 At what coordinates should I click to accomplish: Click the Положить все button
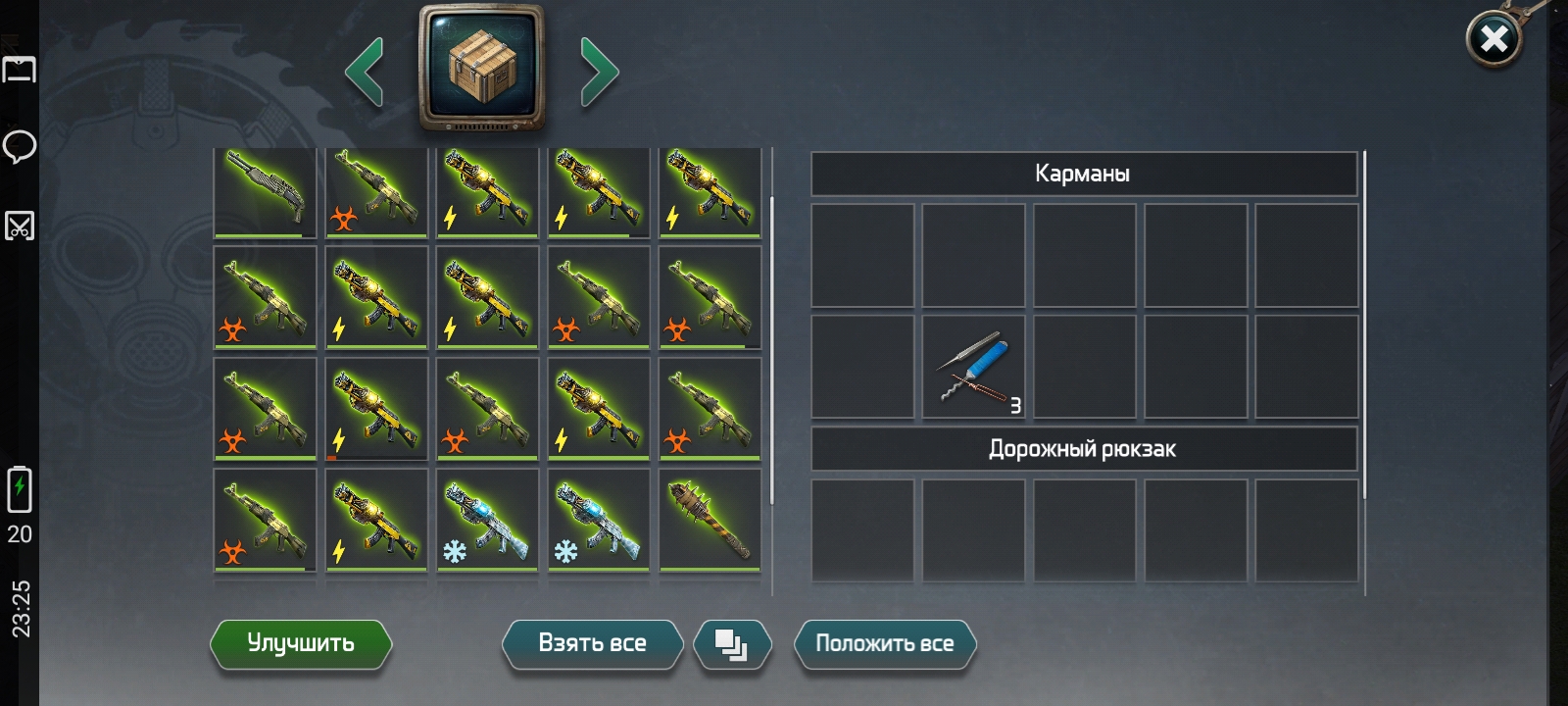tap(885, 644)
